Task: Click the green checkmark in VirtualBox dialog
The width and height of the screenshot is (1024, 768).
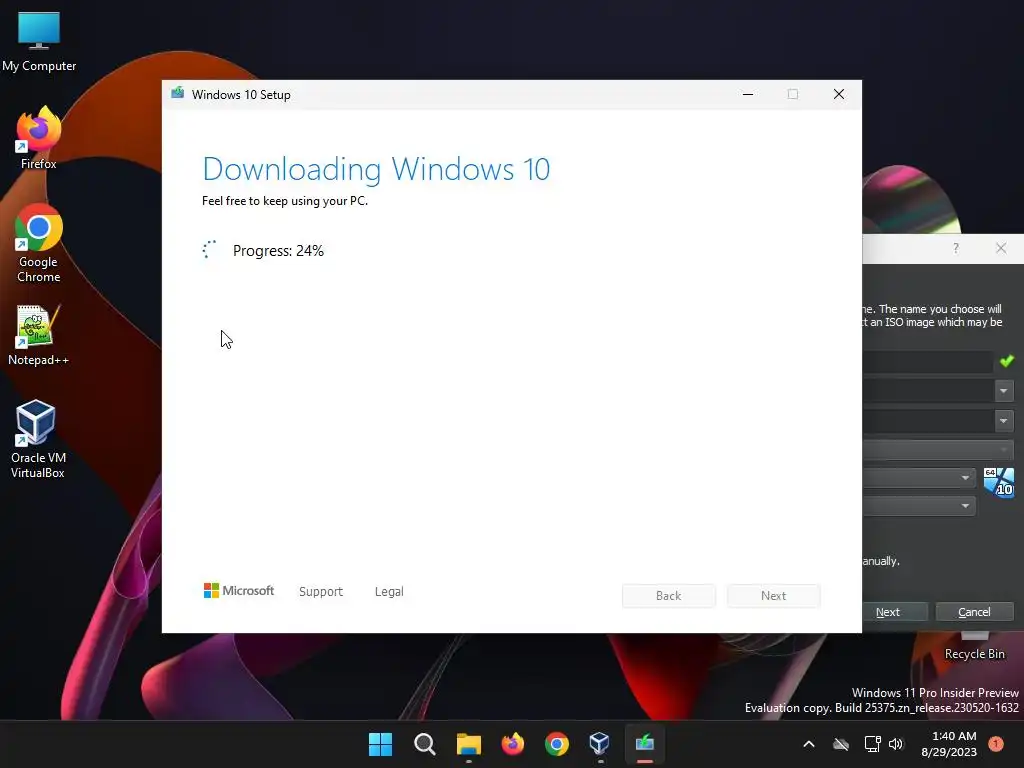Action: (1006, 360)
